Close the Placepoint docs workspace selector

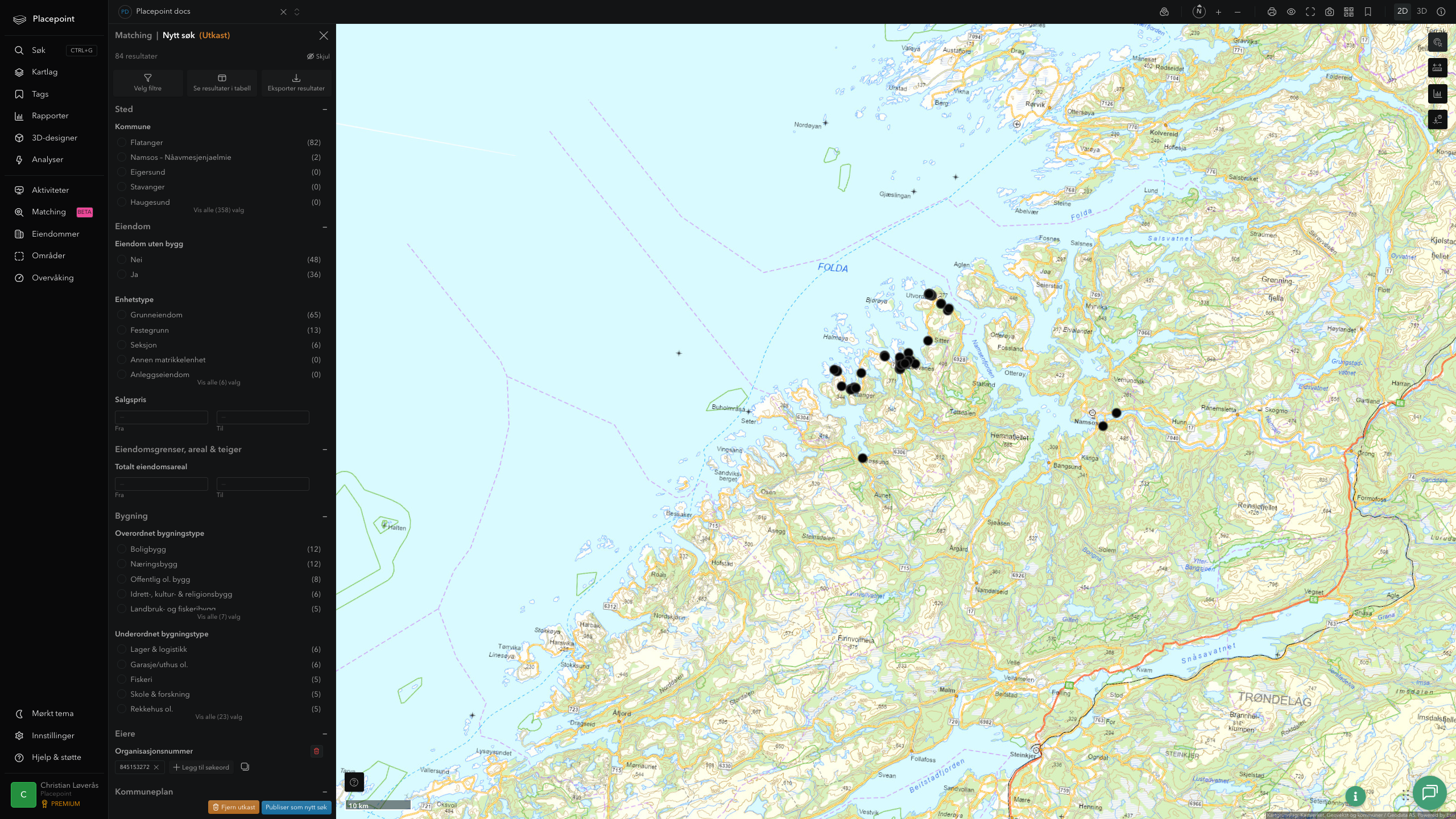click(283, 12)
